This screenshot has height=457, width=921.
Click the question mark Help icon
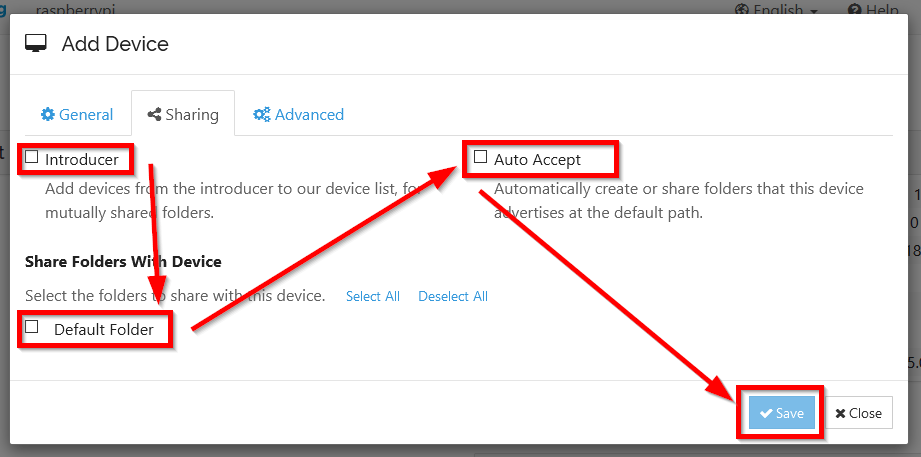tap(854, 9)
